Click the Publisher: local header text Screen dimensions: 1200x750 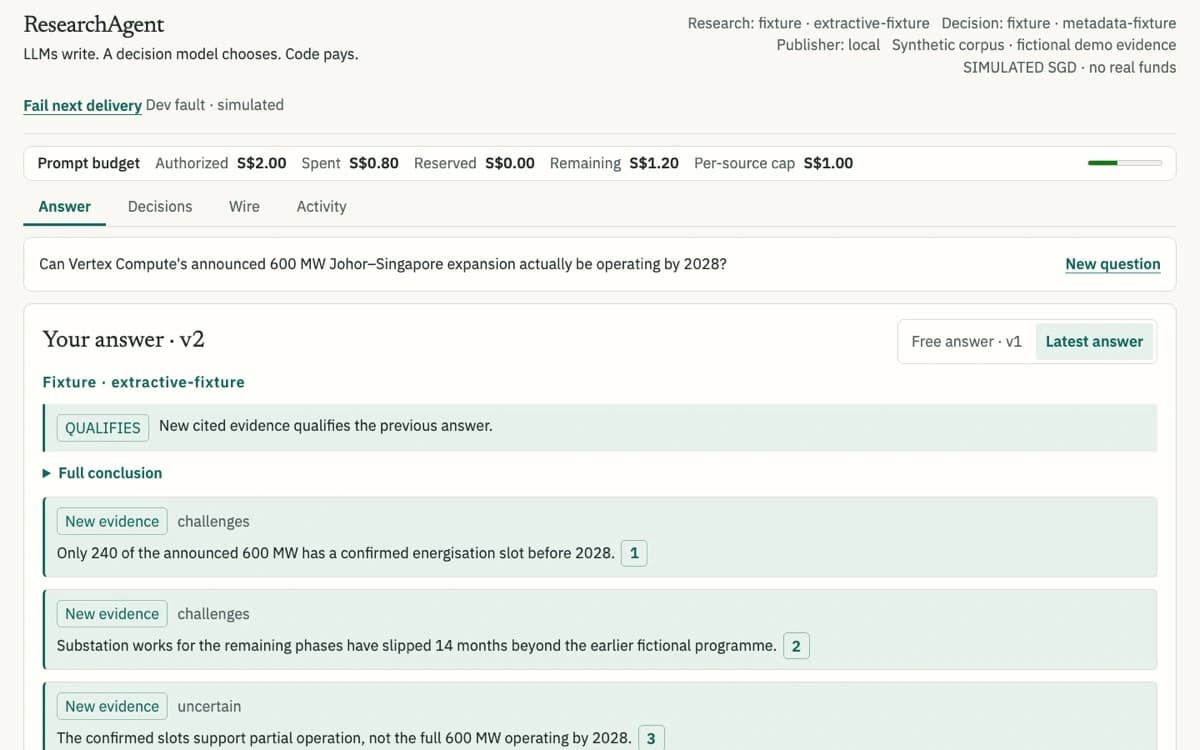click(x=828, y=45)
